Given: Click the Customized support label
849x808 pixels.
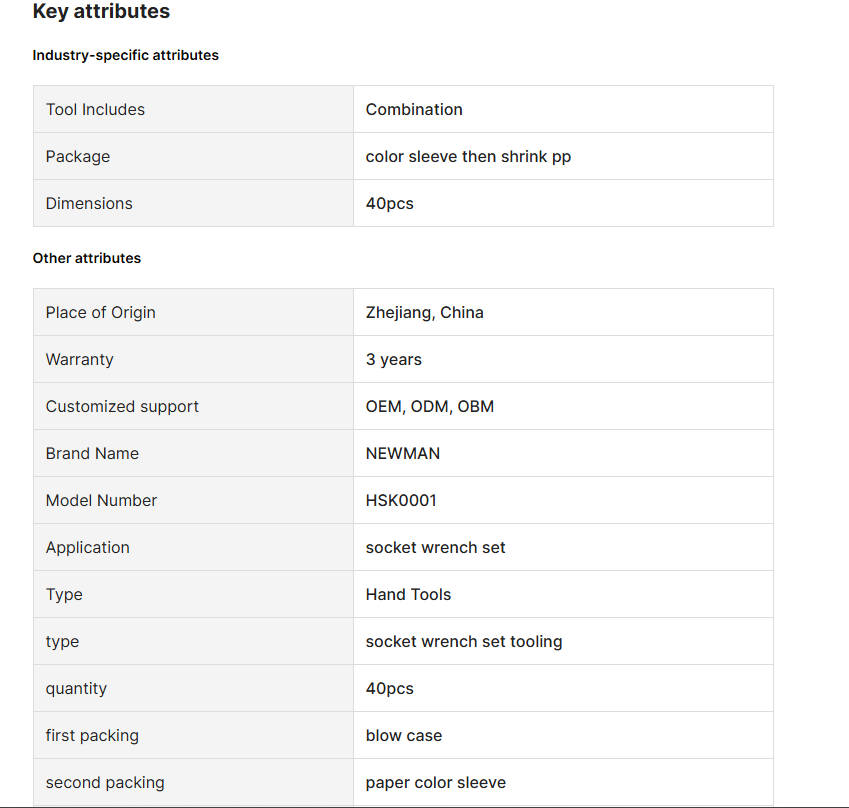Looking at the screenshot, I should click(122, 407).
